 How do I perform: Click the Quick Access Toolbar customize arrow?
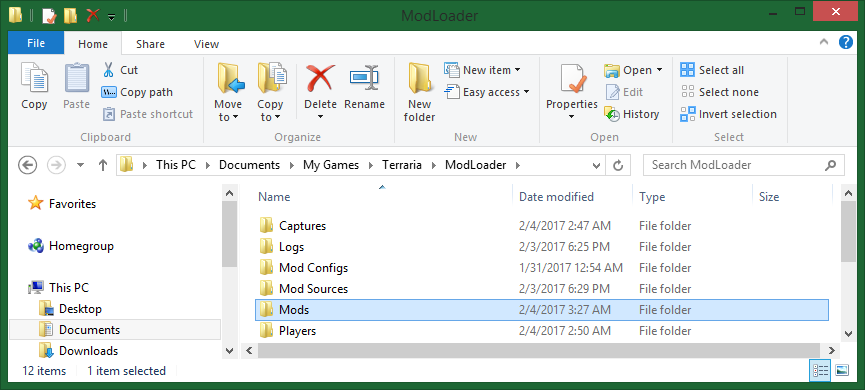(111, 16)
